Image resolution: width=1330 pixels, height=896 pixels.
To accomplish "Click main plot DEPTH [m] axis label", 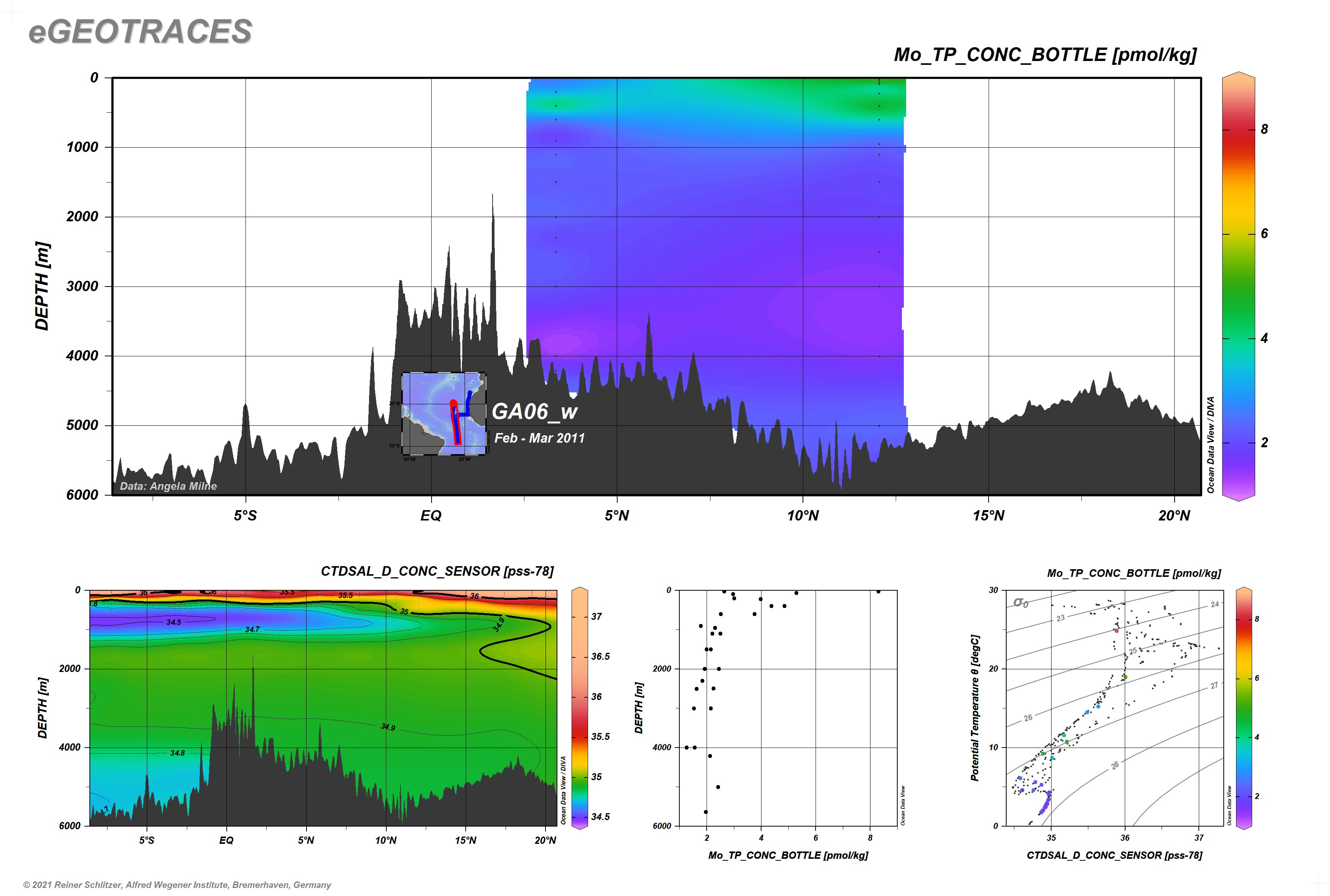I will [x=42, y=286].
